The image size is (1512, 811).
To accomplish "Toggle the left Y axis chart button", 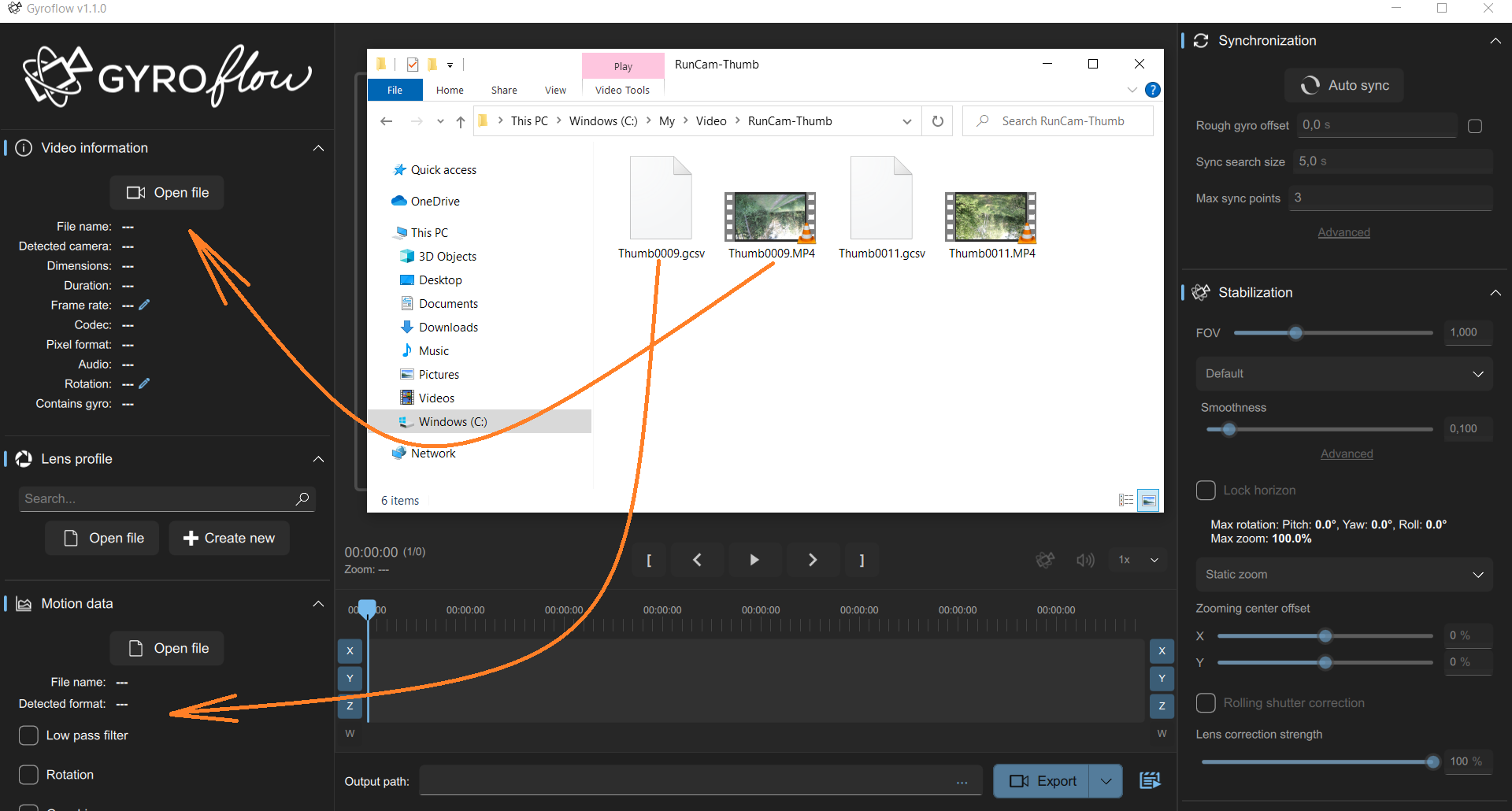I will click(x=350, y=679).
